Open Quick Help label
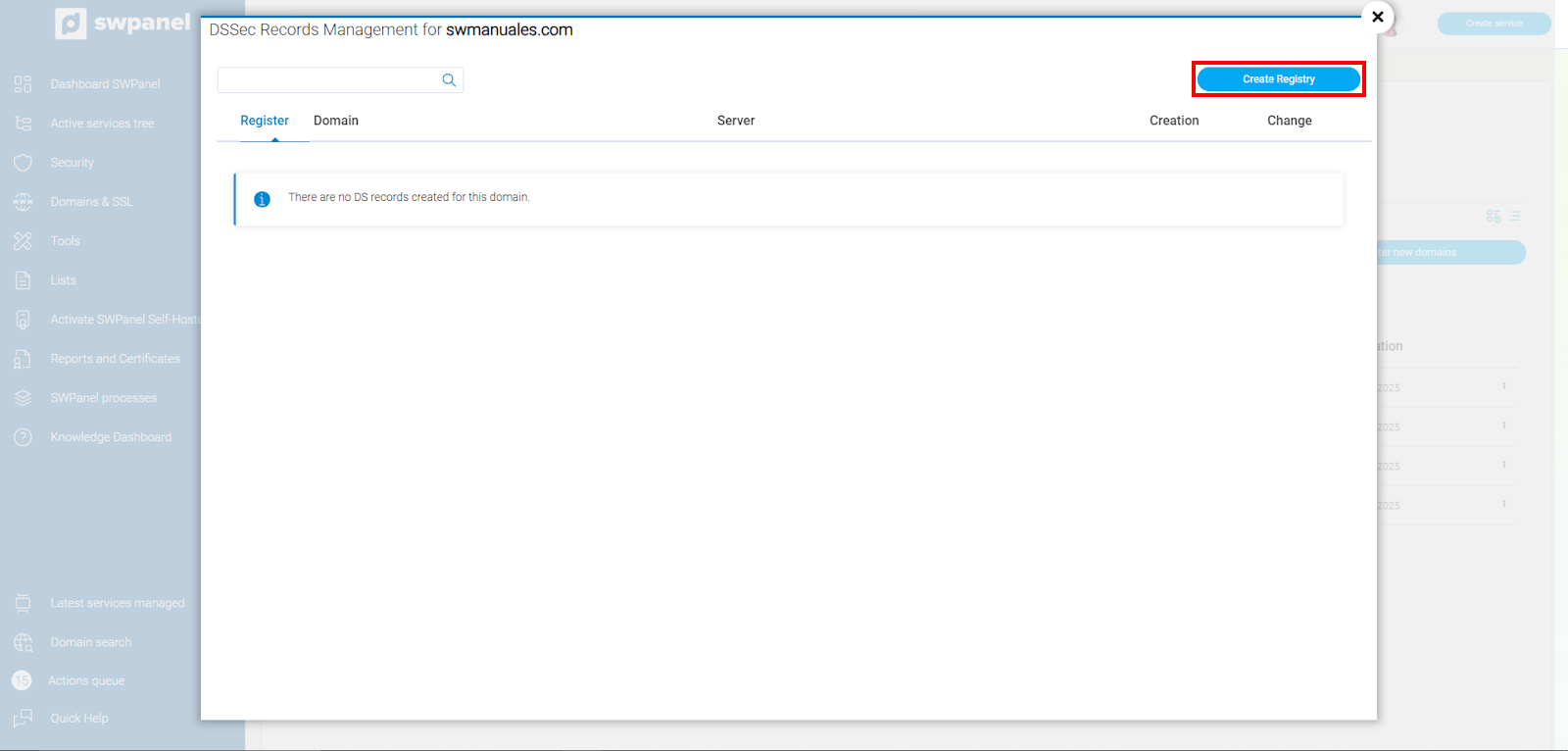Screen dimensions: 1568x751 point(79,719)
